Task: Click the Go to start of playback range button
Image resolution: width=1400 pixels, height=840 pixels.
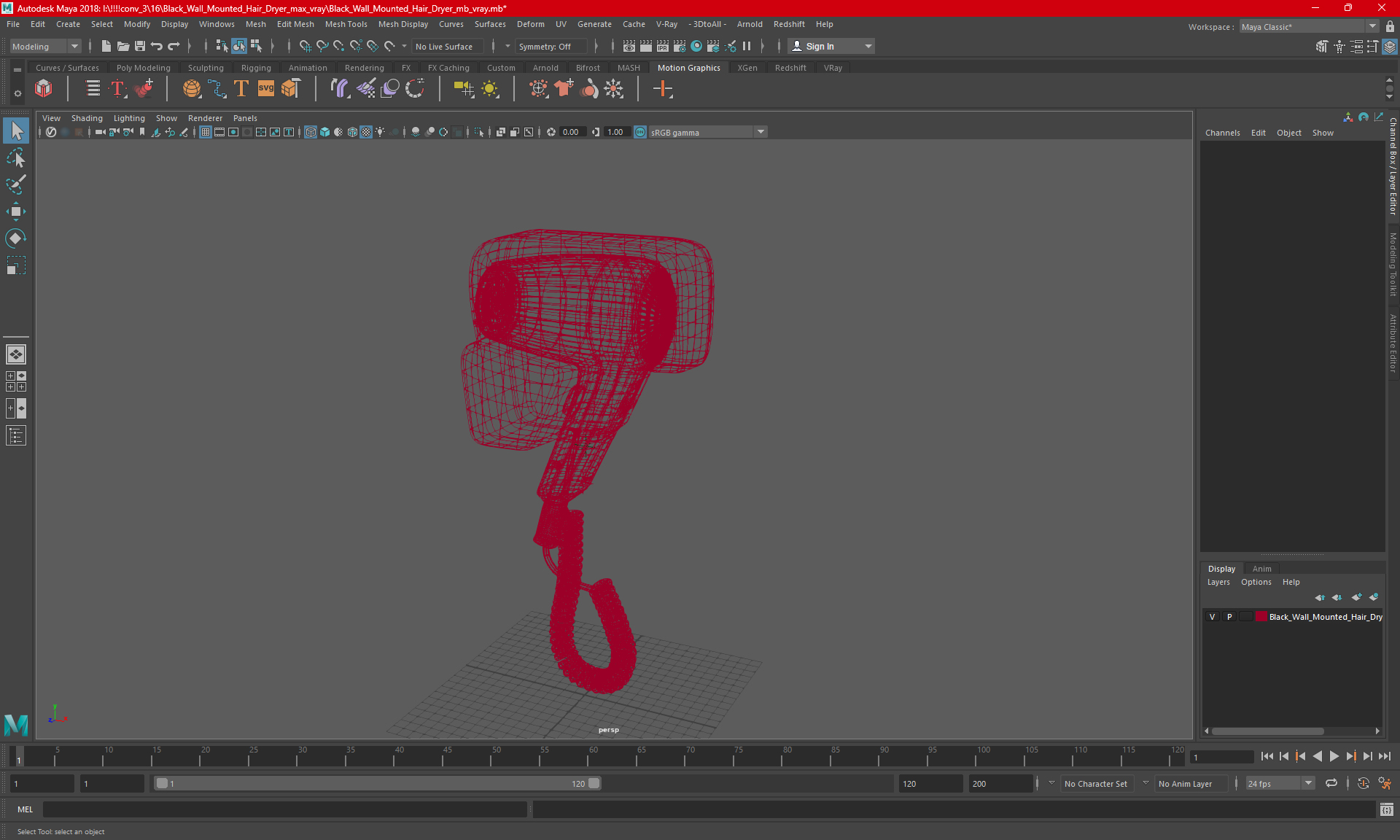Action: click(1267, 757)
